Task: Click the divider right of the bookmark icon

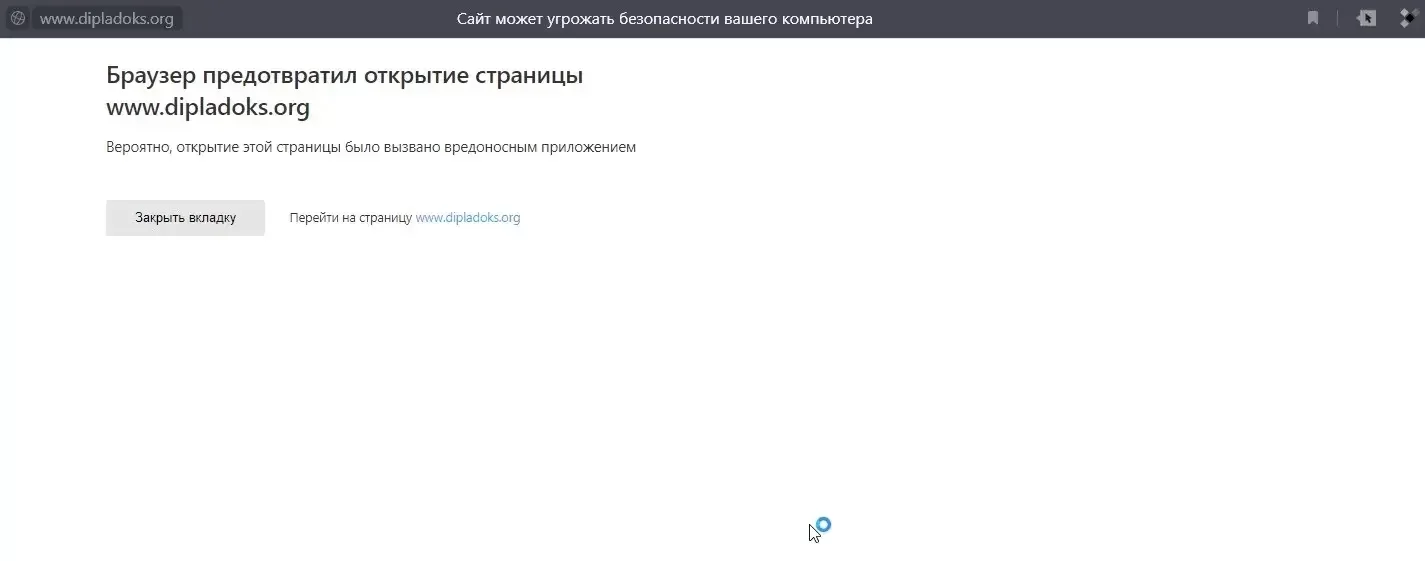Action: 1338,18
